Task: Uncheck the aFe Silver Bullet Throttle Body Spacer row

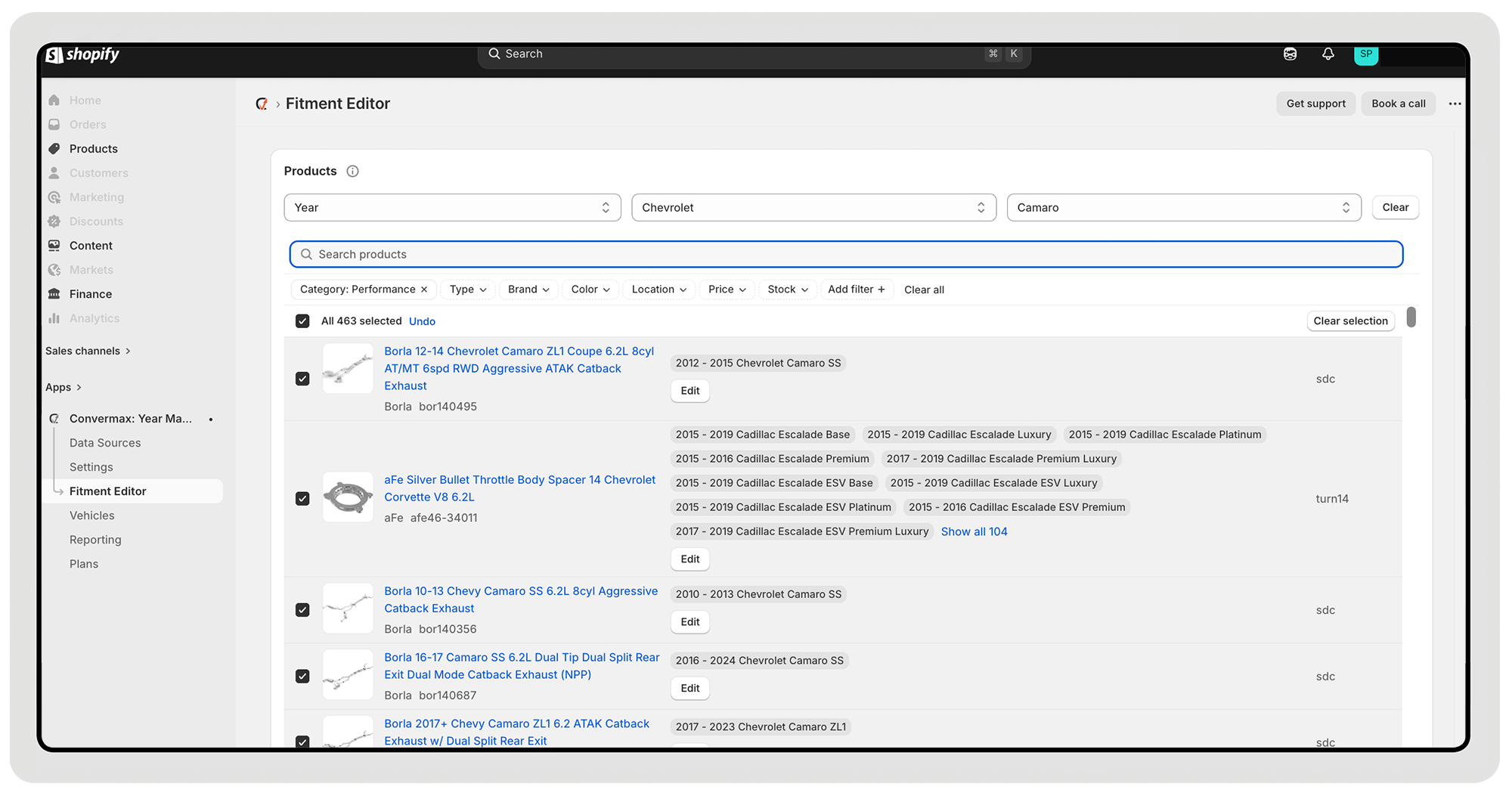Action: click(302, 499)
